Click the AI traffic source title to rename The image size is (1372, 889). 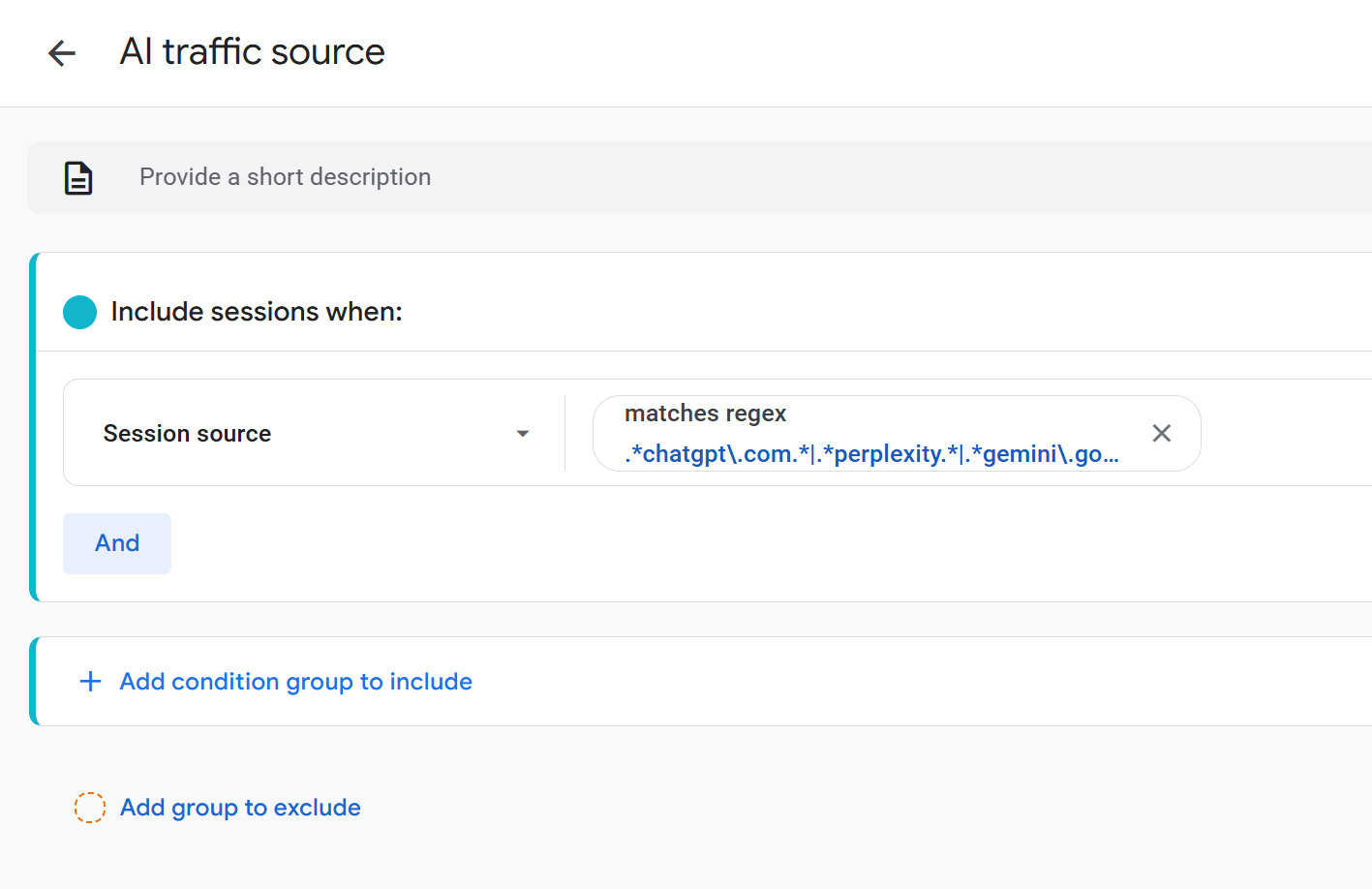(251, 51)
